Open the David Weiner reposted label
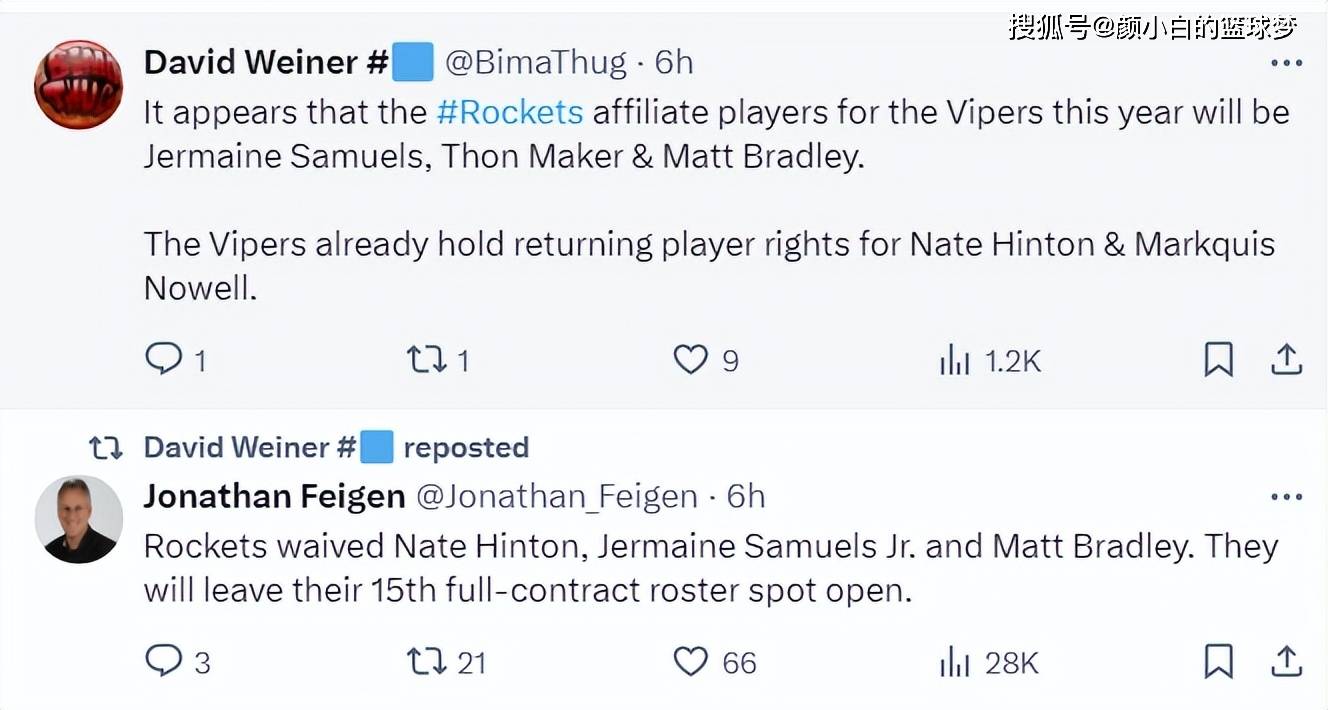The image size is (1328, 710). pyautogui.click(x=336, y=447)
